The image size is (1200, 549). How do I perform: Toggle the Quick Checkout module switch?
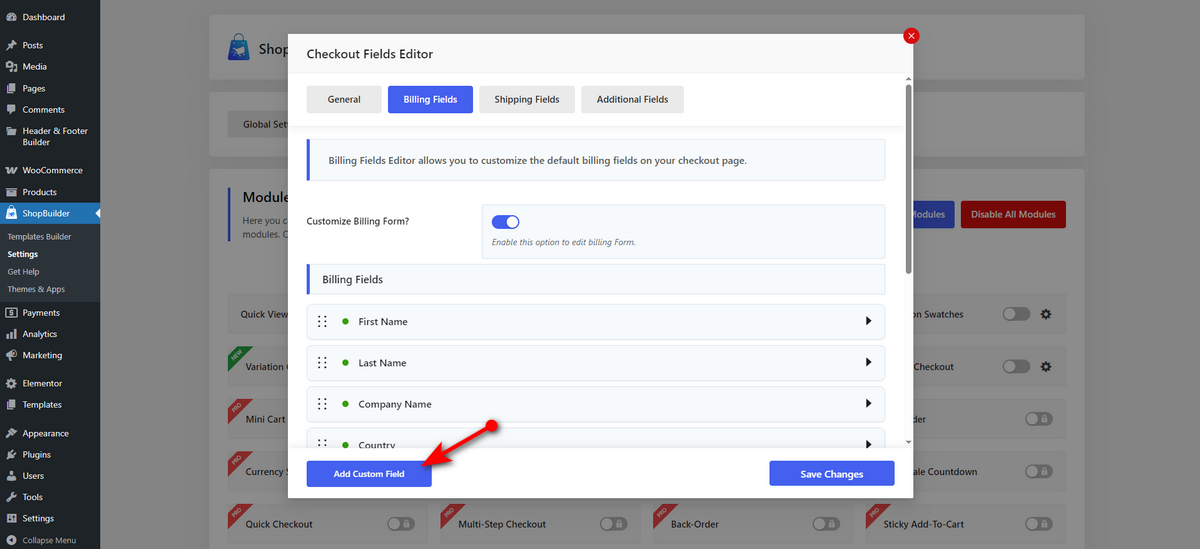(400, 524)
